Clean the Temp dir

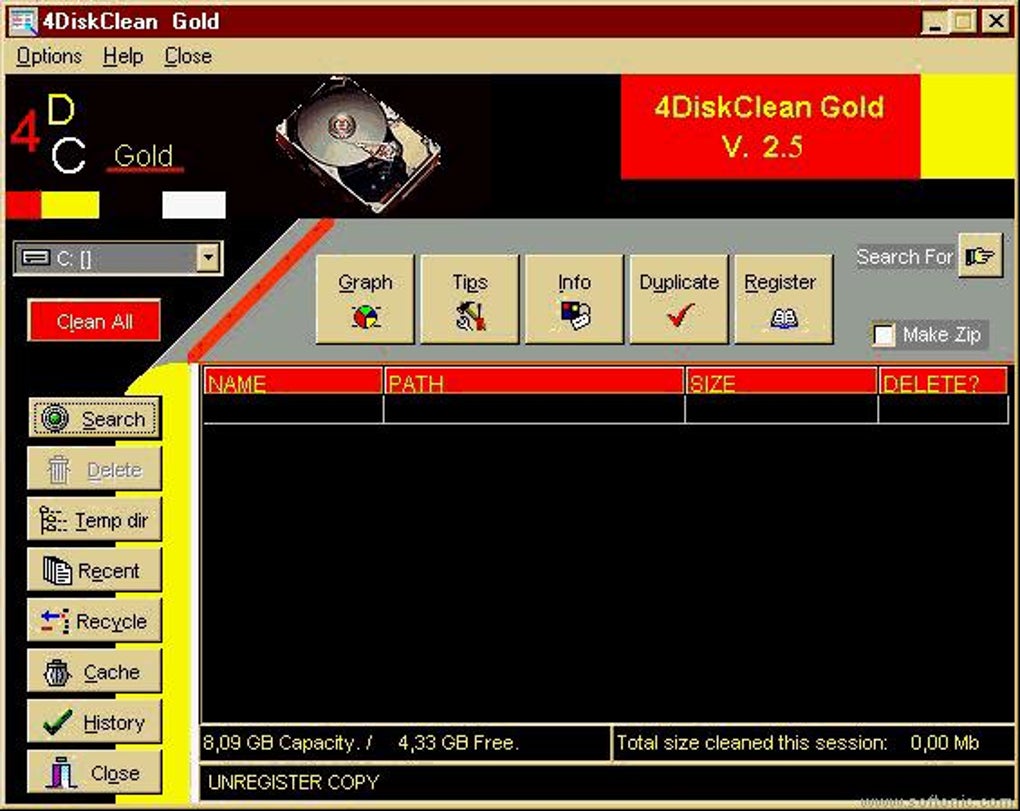[x=95, y=520]
